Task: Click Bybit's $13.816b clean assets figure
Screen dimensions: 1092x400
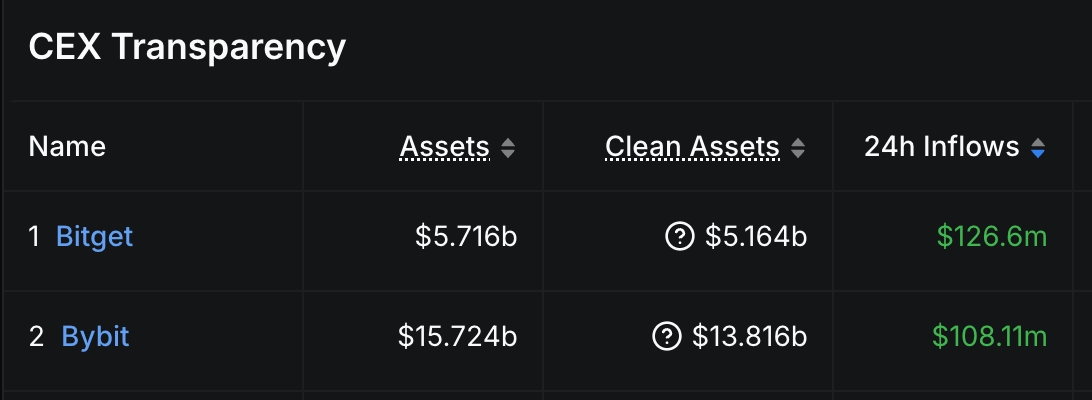Action: [x=749, y=337]
